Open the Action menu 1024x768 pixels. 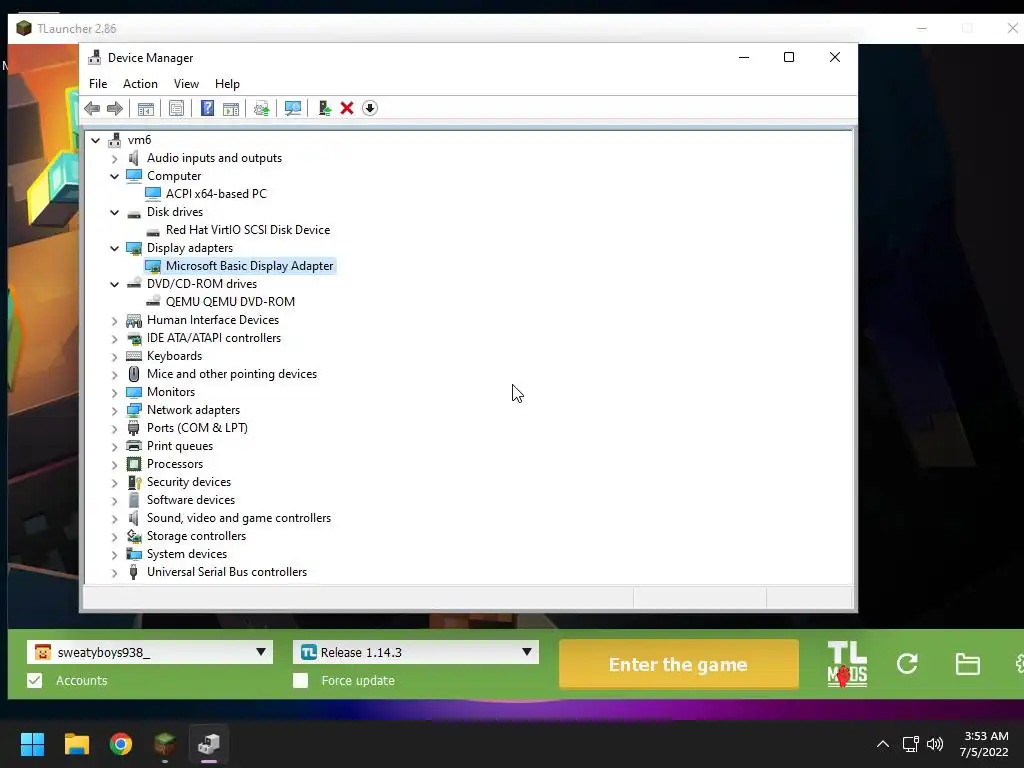[x=140, y=84]
